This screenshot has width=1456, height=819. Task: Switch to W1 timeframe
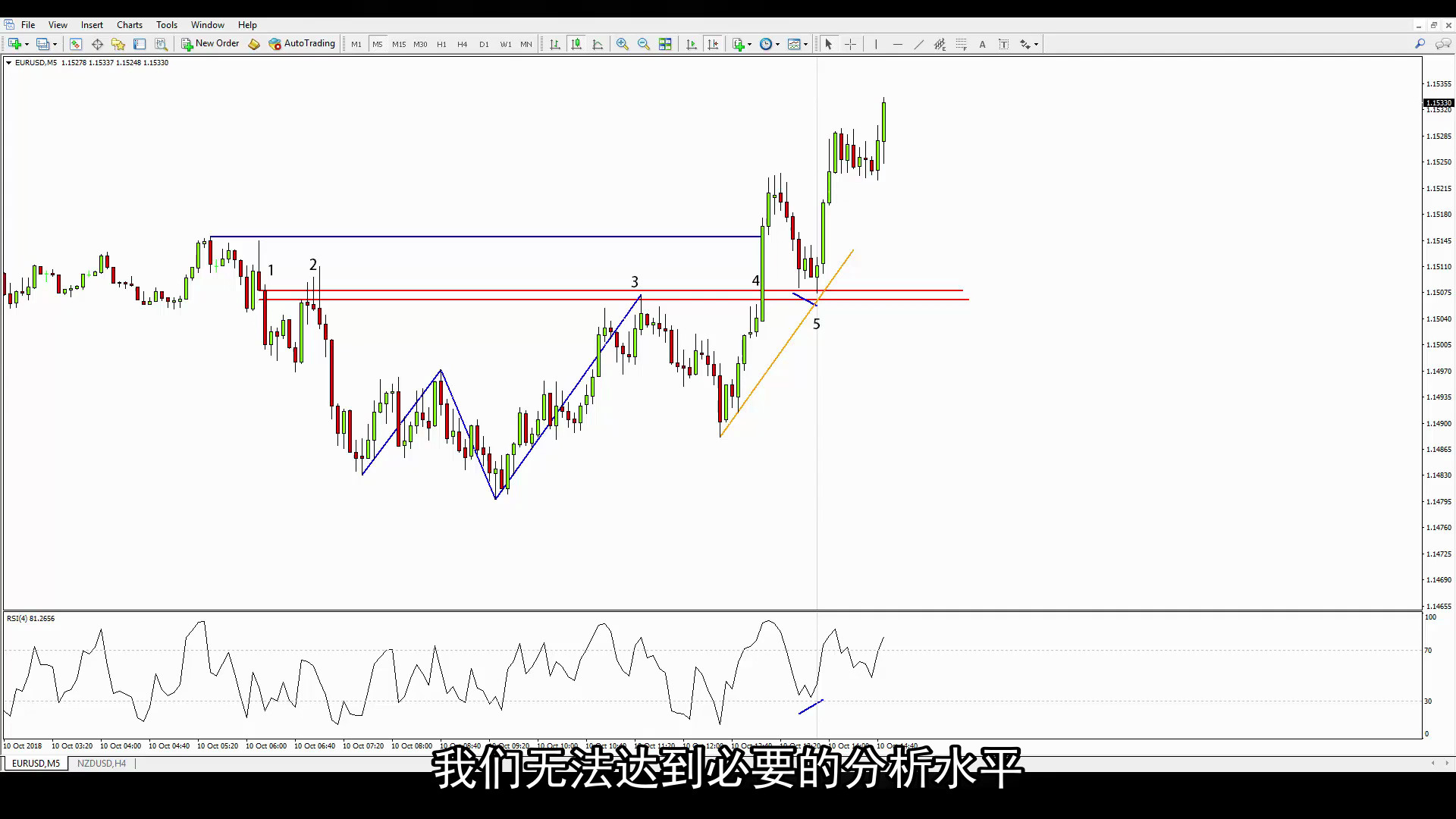point(505,44)
